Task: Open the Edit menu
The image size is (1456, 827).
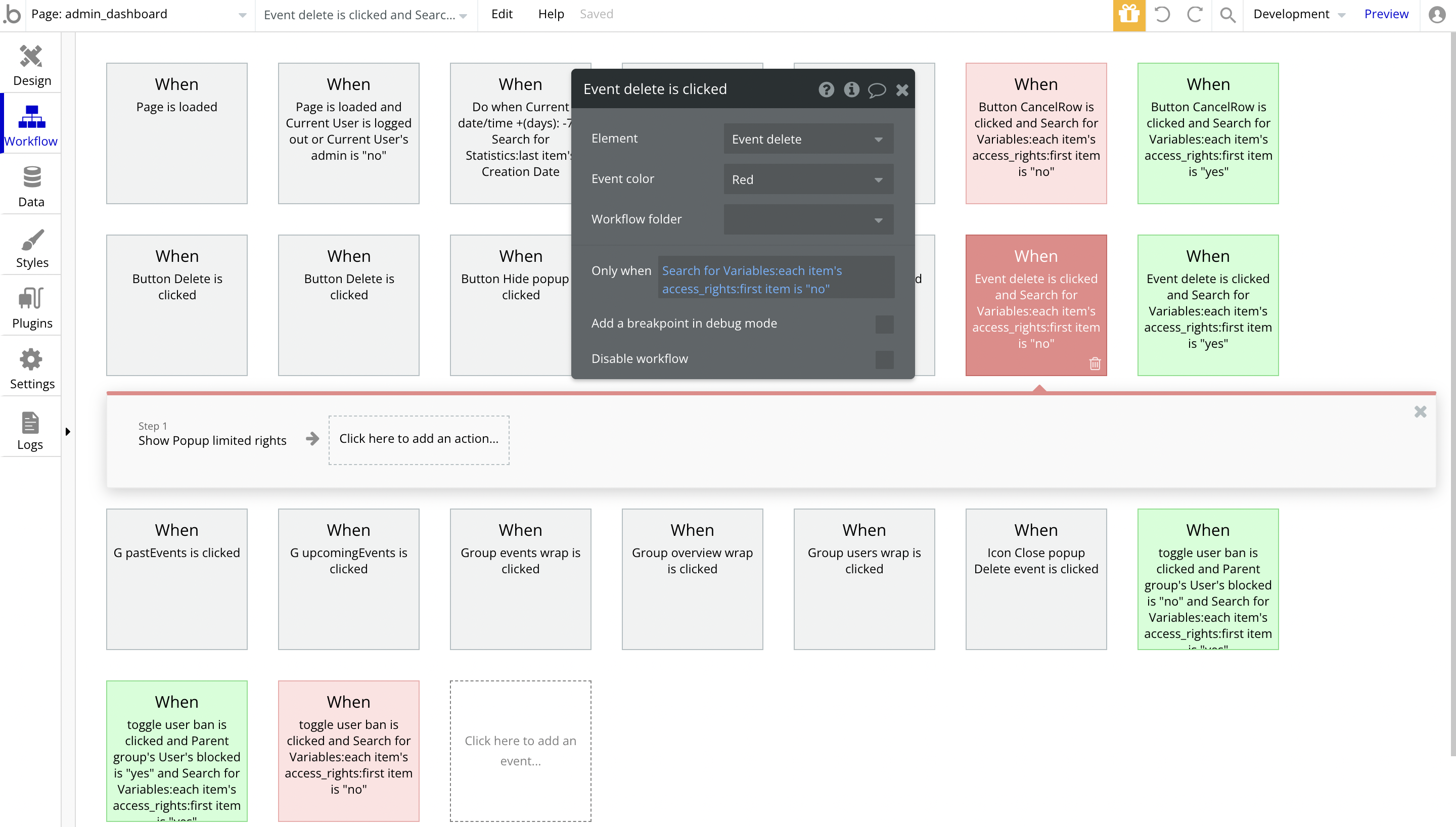Action: tap(502, 14)
